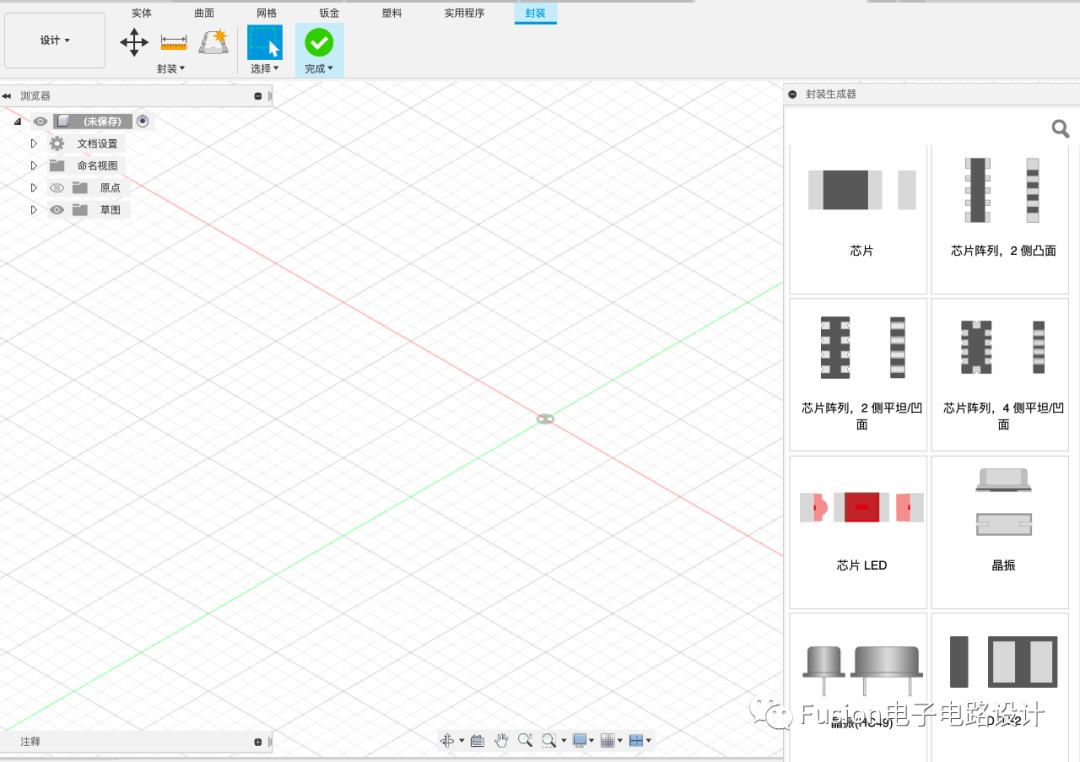
Task: Collapse the root unsaved component node
Action: pos(17,121)
